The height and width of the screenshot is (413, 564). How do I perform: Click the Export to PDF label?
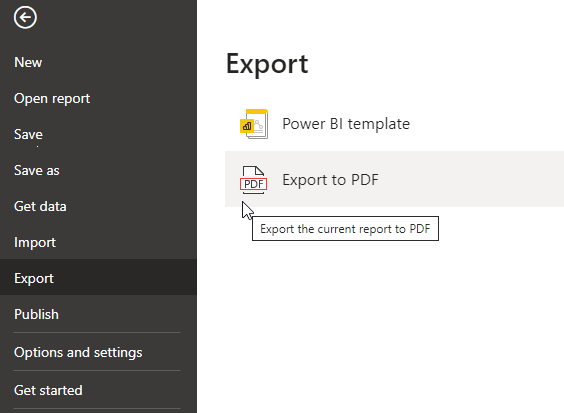click(330, 180)
